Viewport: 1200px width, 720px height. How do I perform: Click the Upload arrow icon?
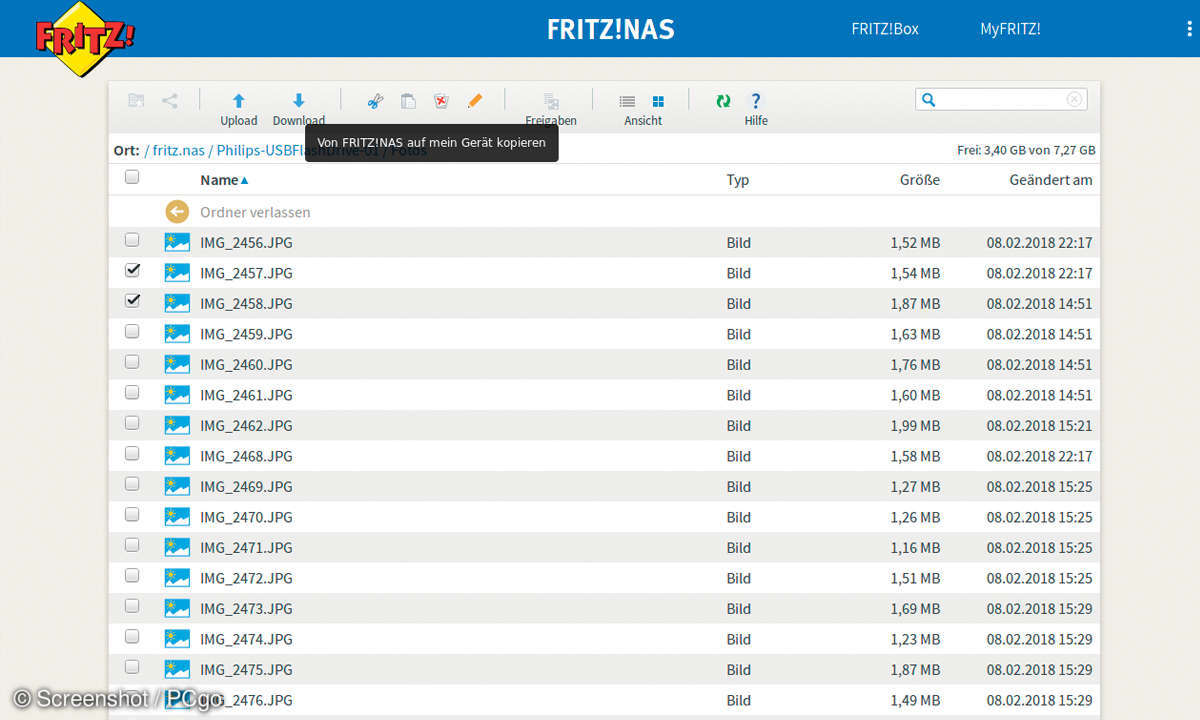(239, 101)
